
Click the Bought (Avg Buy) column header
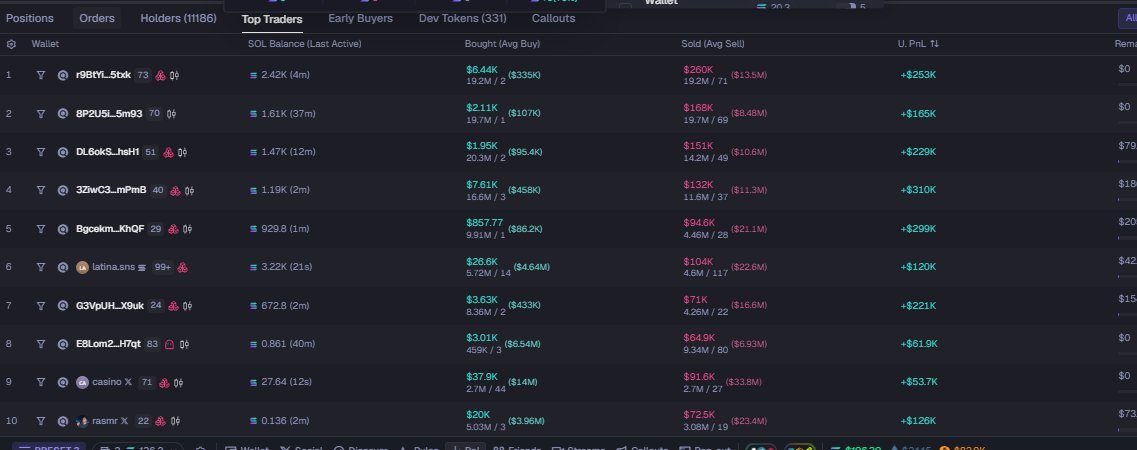(503, 44)
